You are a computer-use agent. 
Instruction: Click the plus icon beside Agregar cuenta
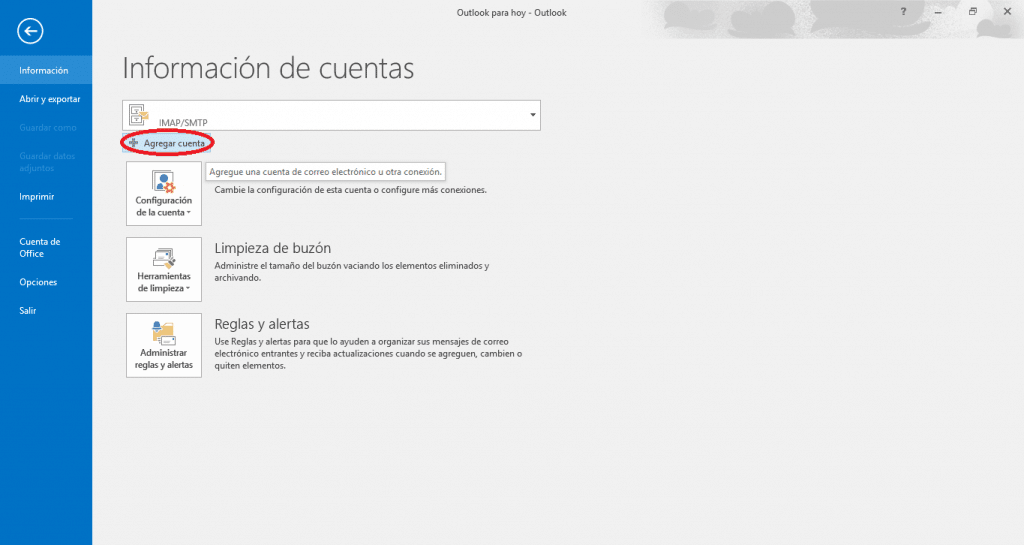[x=133, y=142]
